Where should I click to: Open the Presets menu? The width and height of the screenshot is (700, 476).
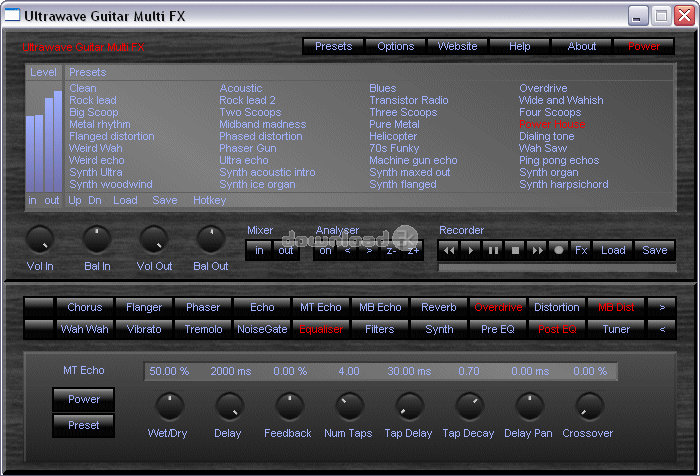click(x=333, y=46)
